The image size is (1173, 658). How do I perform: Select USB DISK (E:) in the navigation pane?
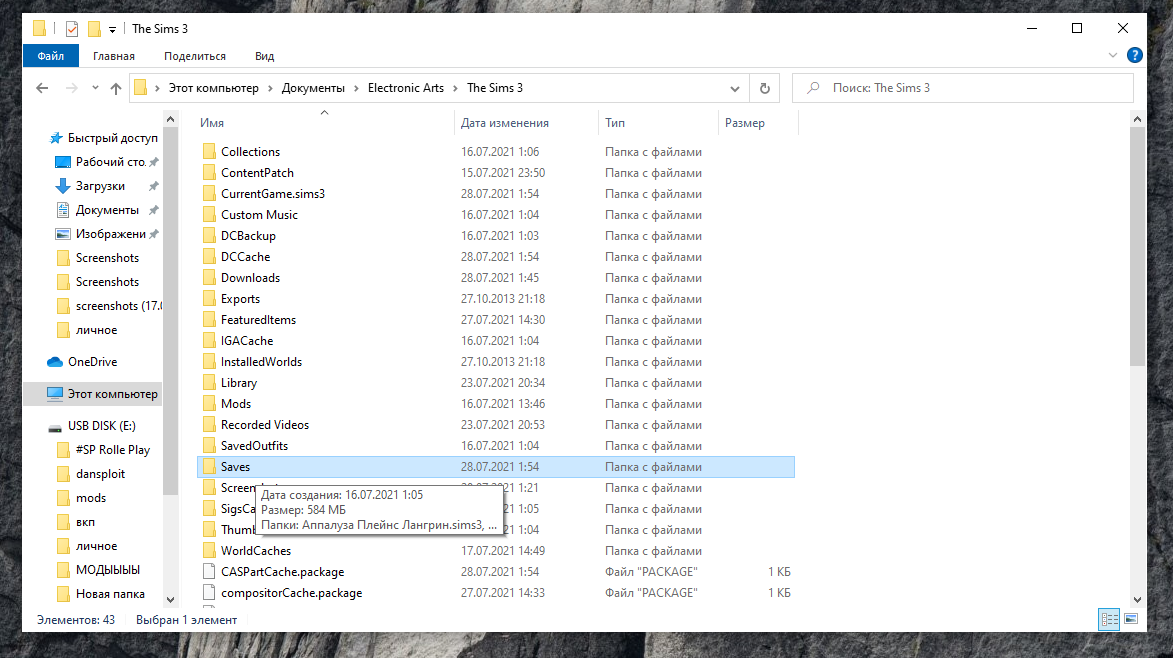[101, 426]
